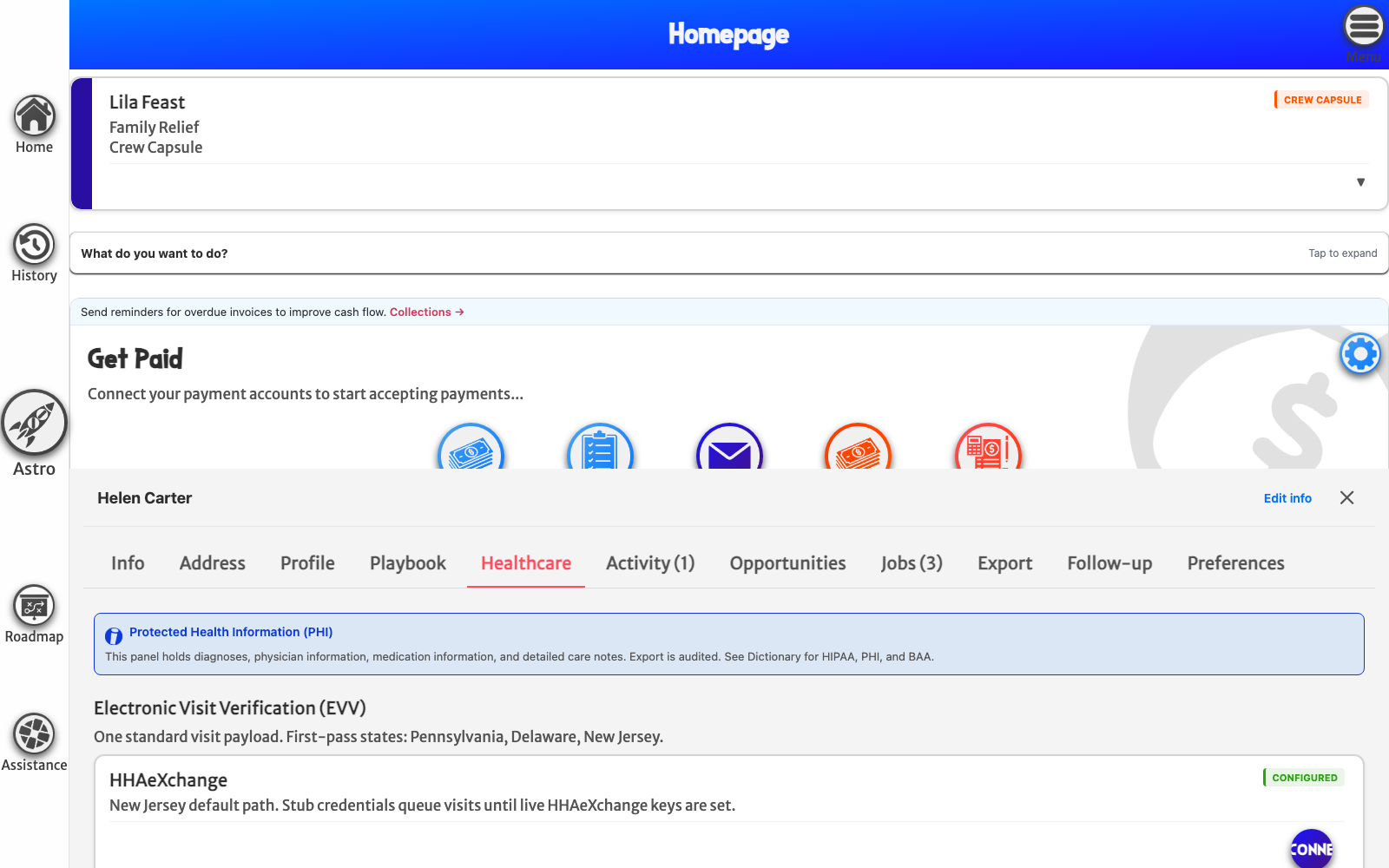This screenshot has height=868, width=1389.
Task: Open the Jobs (3) tab
Action: click(912, 563)
